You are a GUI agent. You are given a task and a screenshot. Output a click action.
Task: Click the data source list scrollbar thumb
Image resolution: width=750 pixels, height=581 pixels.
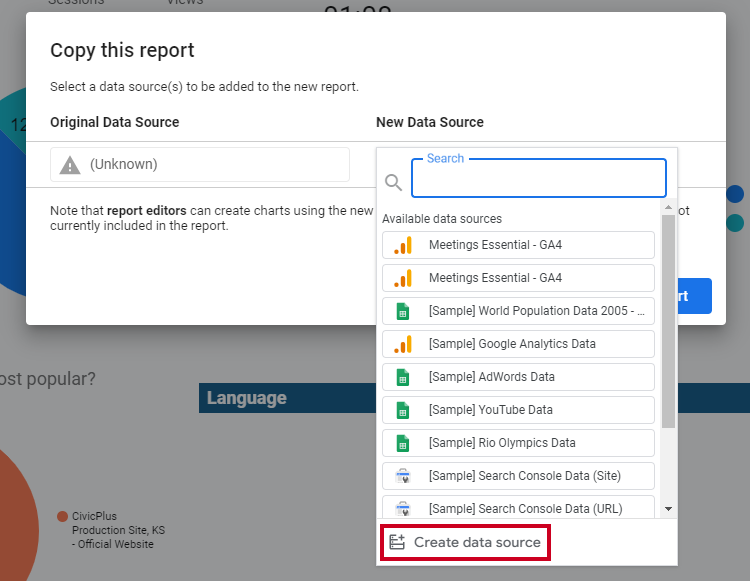coord(668,321)
